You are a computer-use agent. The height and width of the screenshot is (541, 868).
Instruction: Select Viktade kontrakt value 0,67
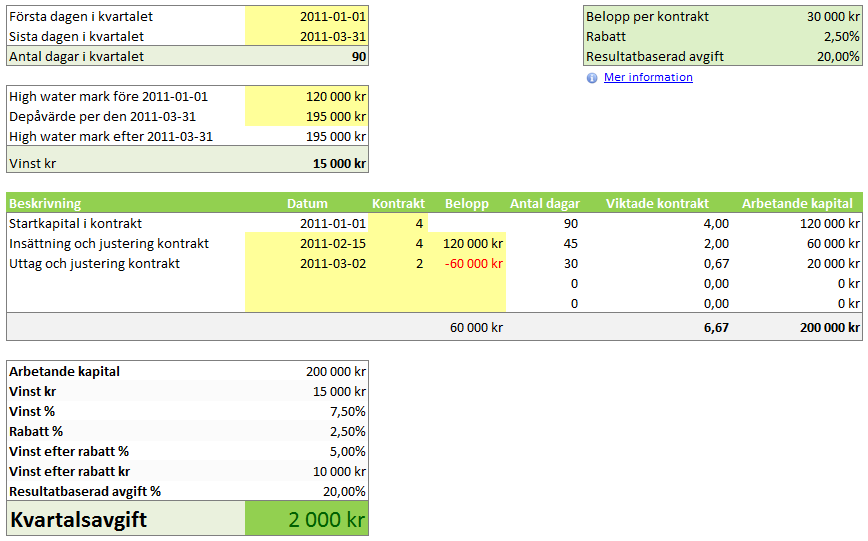pyautogui.click(x=716, y=263)
